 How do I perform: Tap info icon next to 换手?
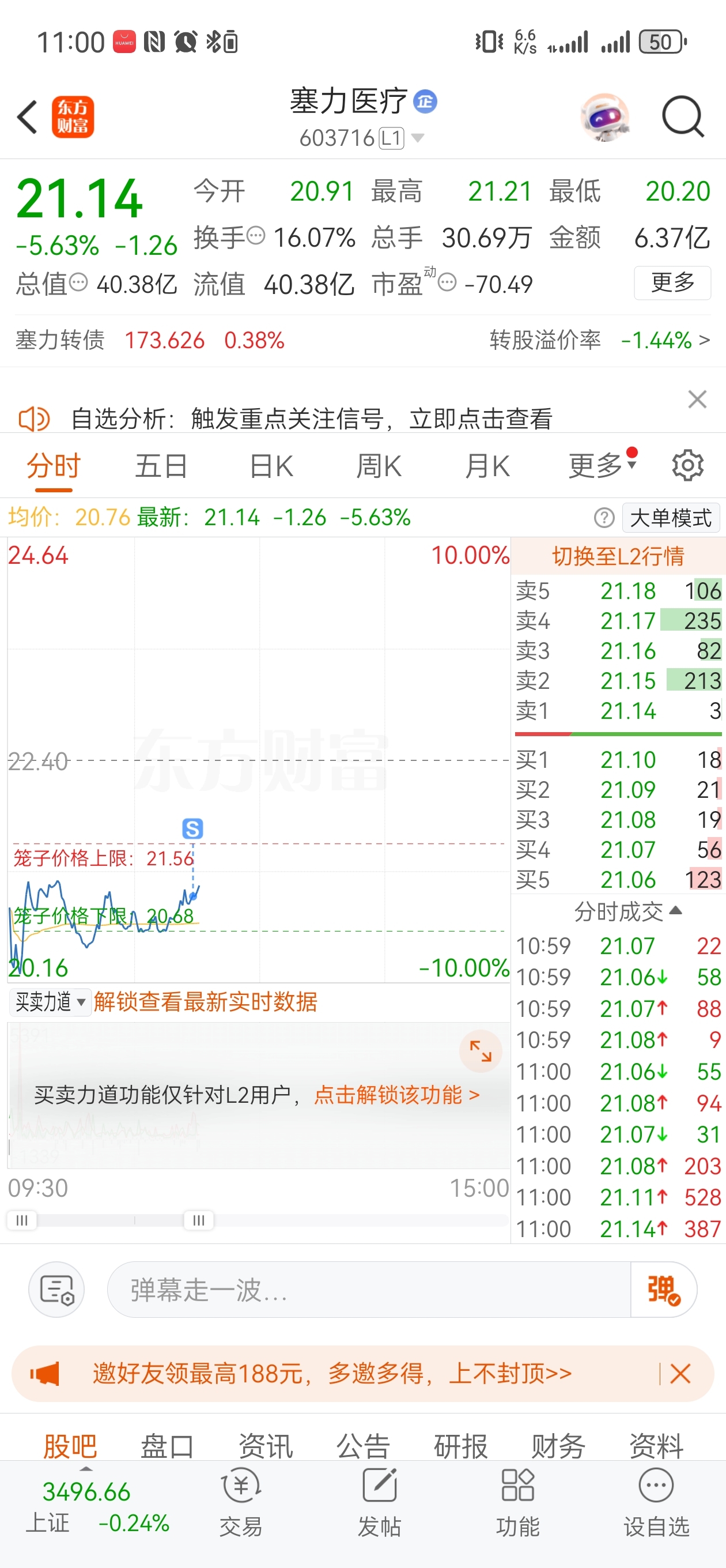(256, 235)
